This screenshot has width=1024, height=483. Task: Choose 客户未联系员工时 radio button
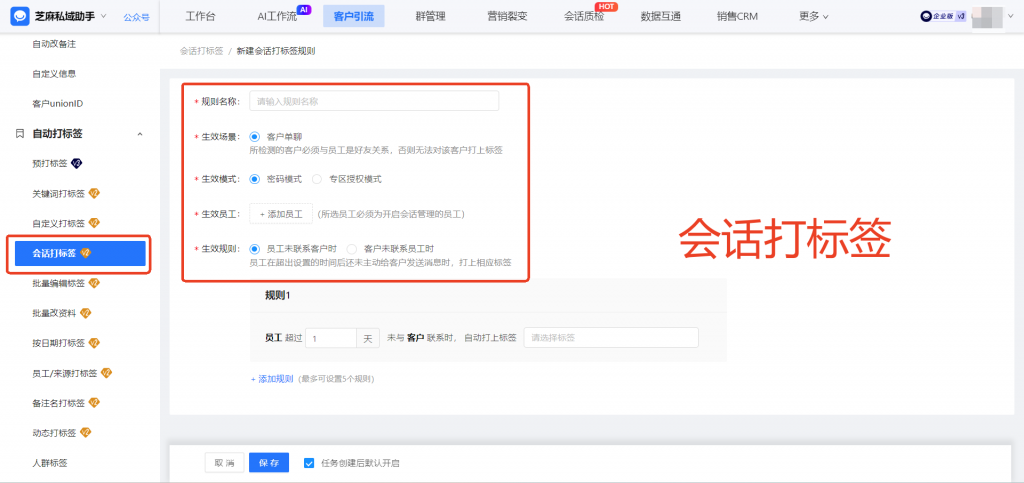point(352,249)
